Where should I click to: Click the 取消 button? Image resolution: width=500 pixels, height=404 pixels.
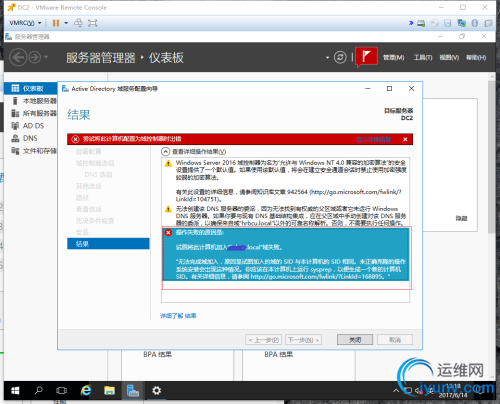click(x=395, y=340)
